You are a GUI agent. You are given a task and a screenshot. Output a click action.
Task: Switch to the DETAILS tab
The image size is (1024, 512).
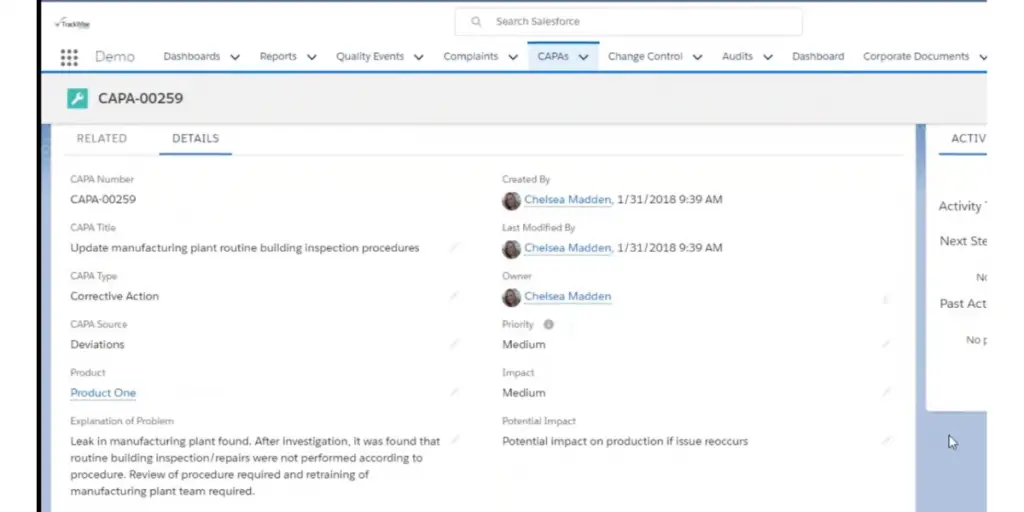[195, 138]
